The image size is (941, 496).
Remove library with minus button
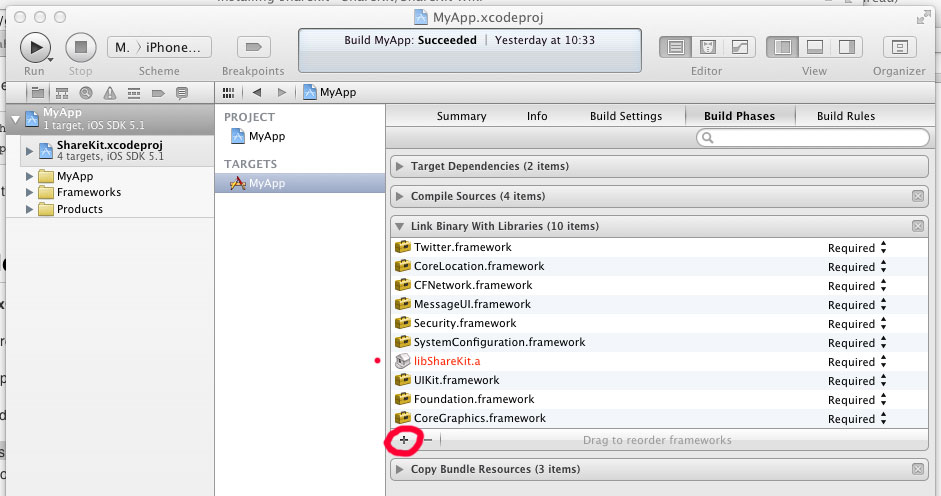pos(428,440)
